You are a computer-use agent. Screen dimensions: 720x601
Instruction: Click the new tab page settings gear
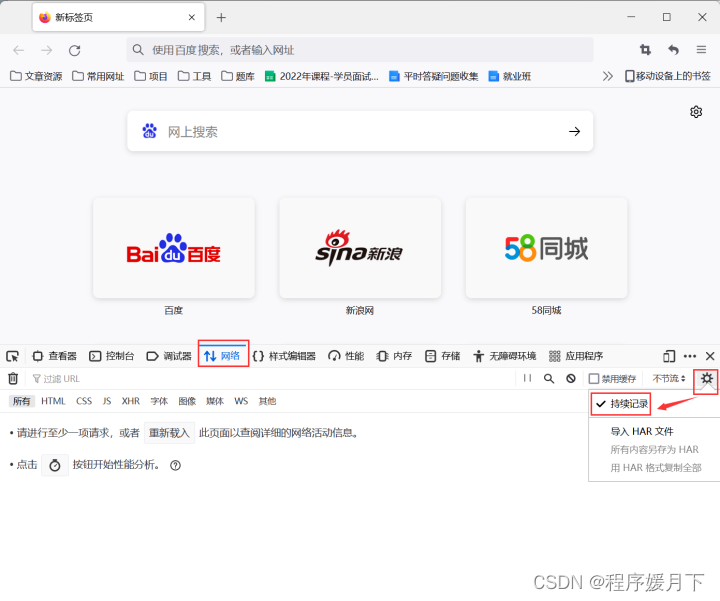(696, 112)
